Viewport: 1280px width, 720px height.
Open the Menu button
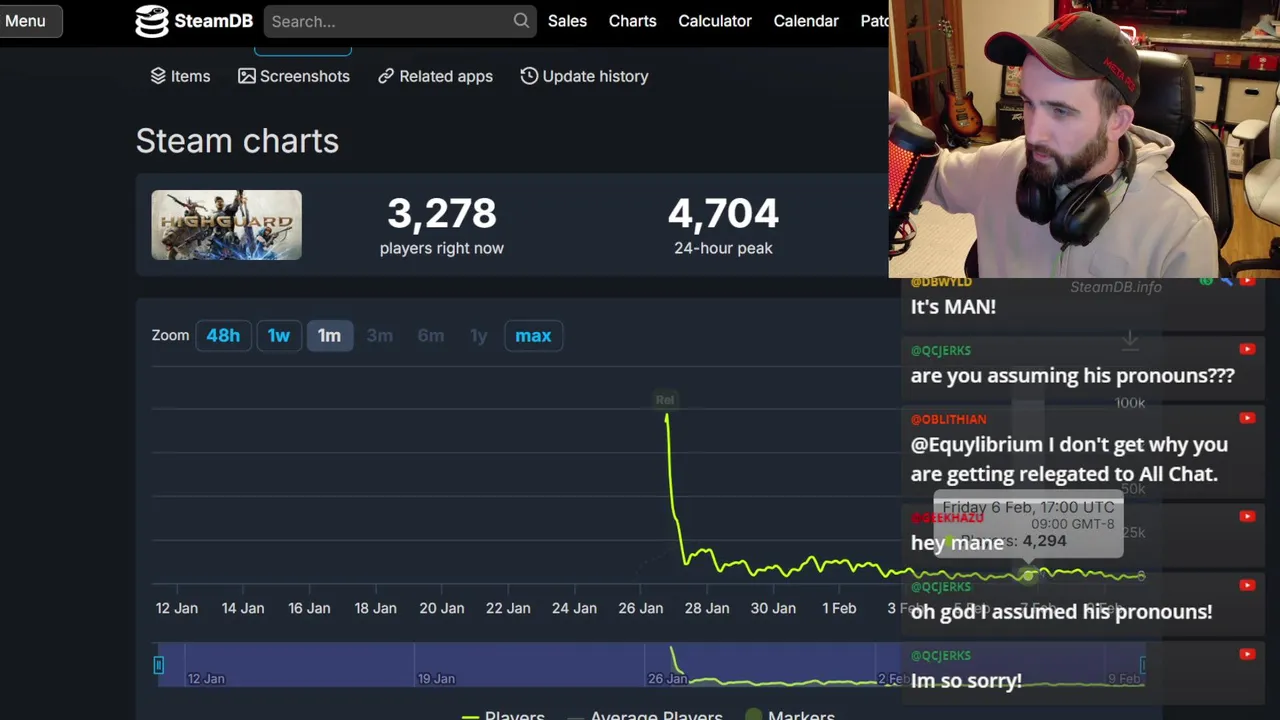point(30,21)
